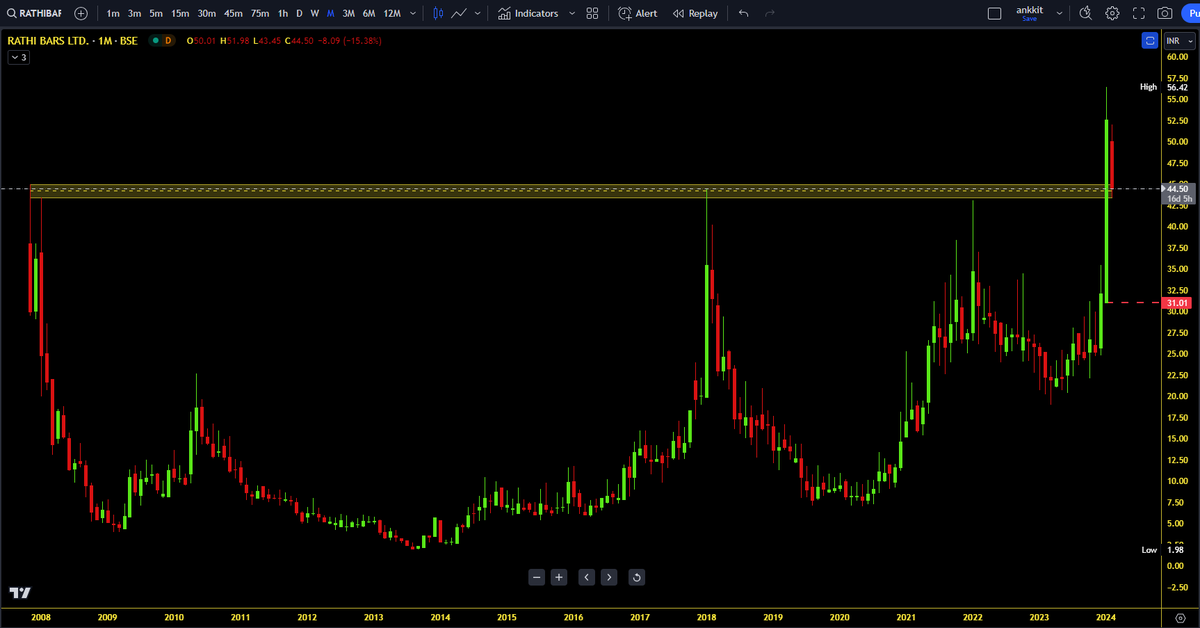Select the 30m timeframe

(x=207, y=14)
